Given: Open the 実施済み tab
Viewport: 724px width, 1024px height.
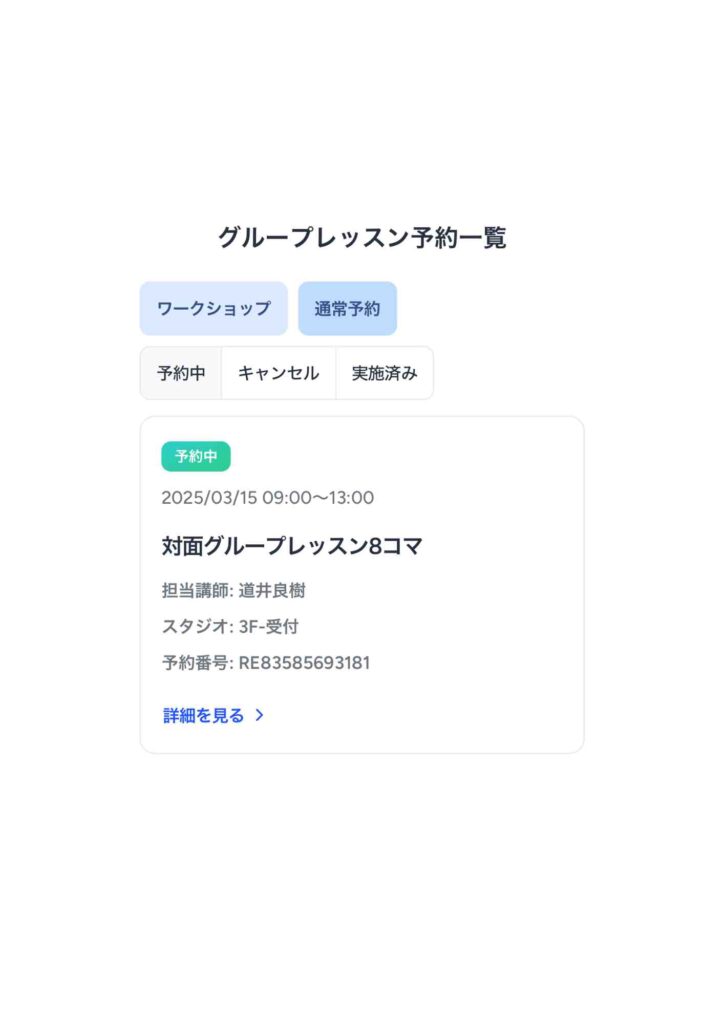Looking at the screenshot, I should [385, 373].
